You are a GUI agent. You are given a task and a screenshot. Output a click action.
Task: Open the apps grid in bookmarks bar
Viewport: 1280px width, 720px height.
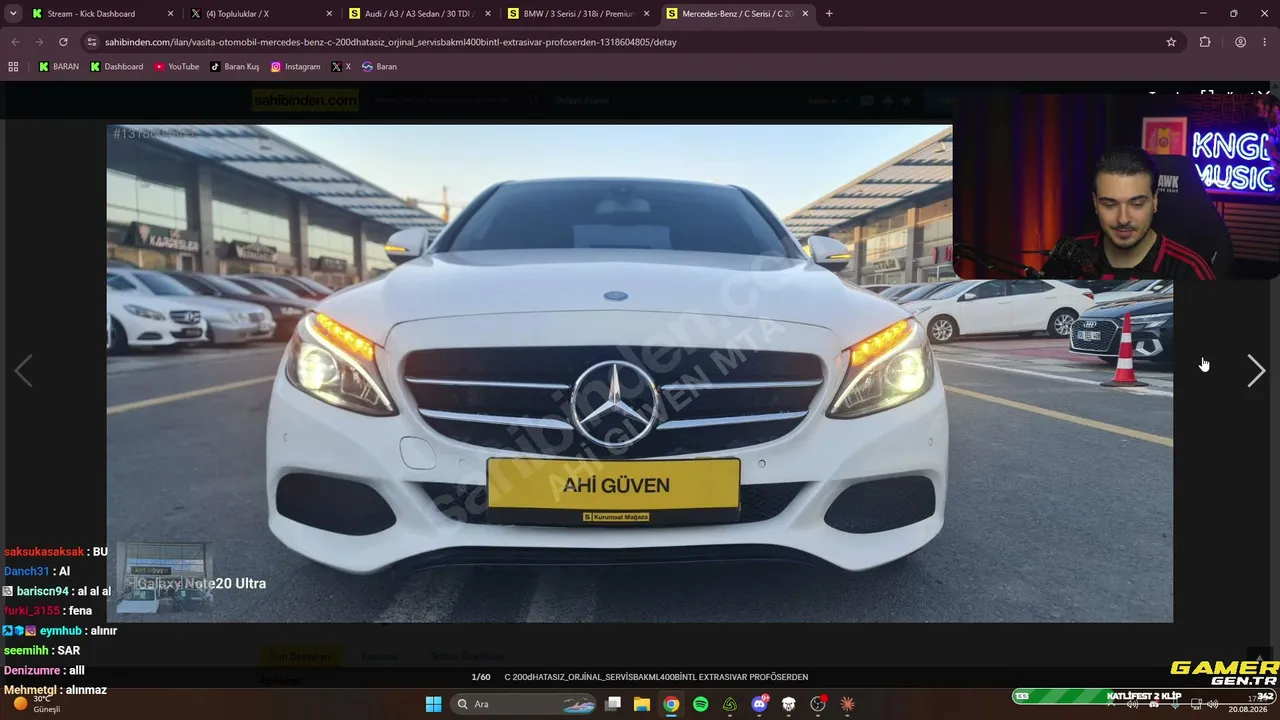[x=13, y=67]
